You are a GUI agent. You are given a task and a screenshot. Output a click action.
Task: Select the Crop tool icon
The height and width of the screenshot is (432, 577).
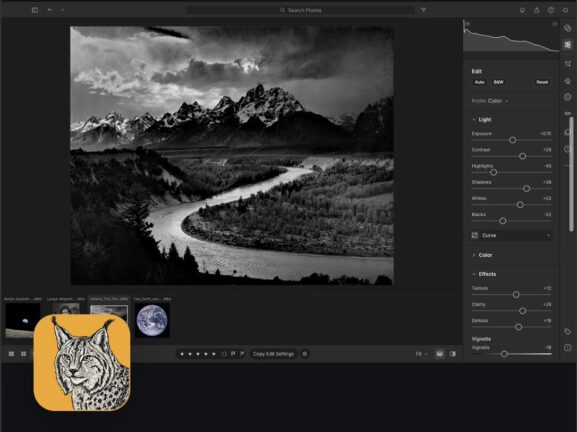pyautogui.click(x=567, y=64)
